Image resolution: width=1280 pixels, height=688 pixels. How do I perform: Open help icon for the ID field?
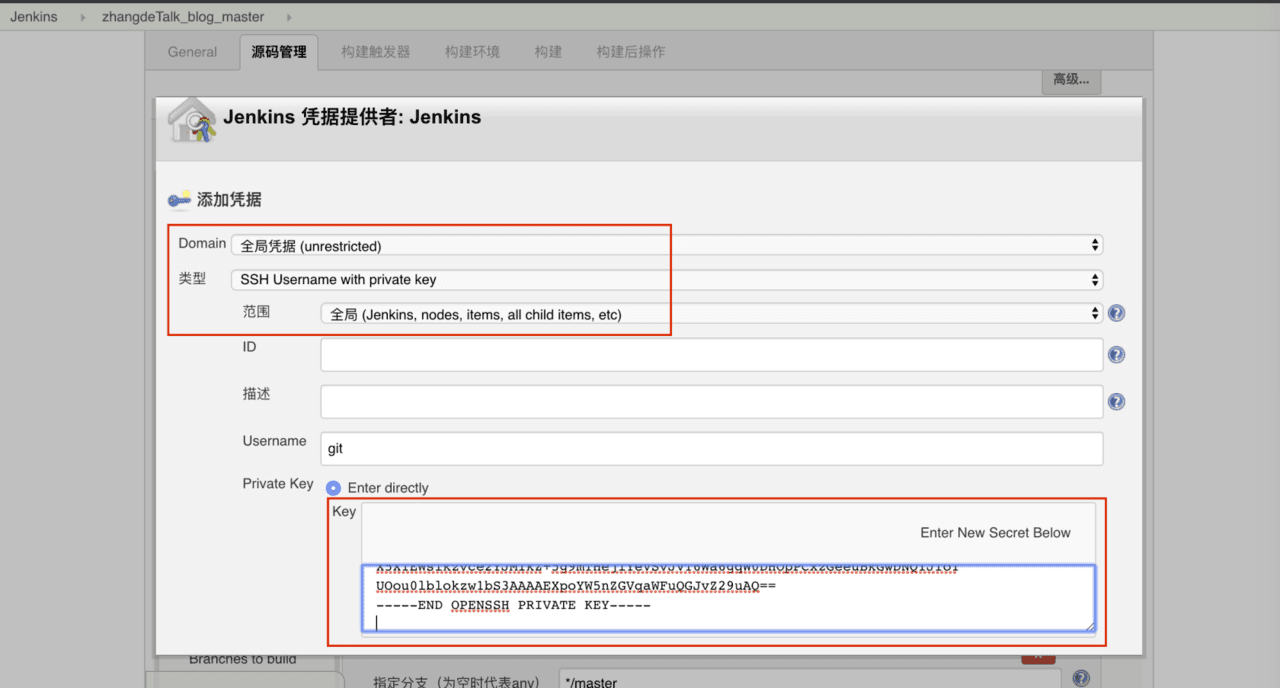coord(1117,355)
